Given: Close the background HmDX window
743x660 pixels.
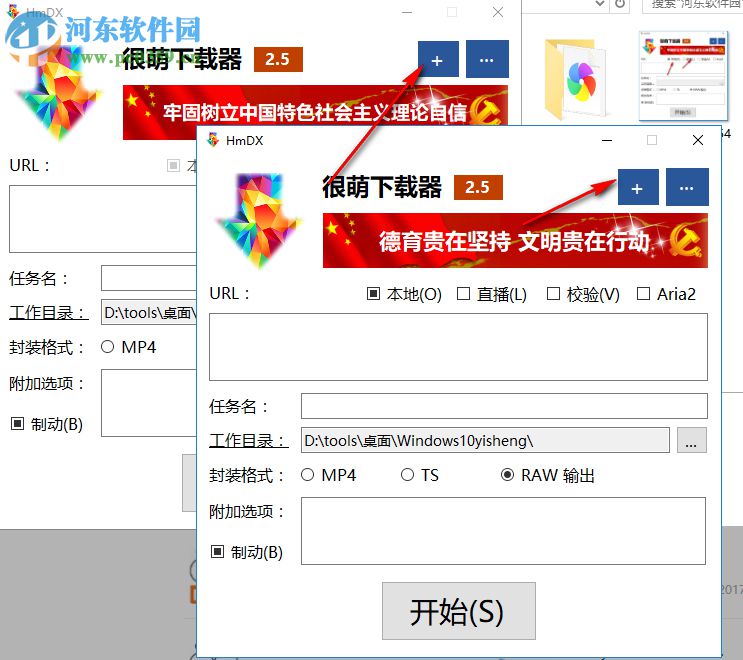Looking at the screenshot, I should coord(498,12).
